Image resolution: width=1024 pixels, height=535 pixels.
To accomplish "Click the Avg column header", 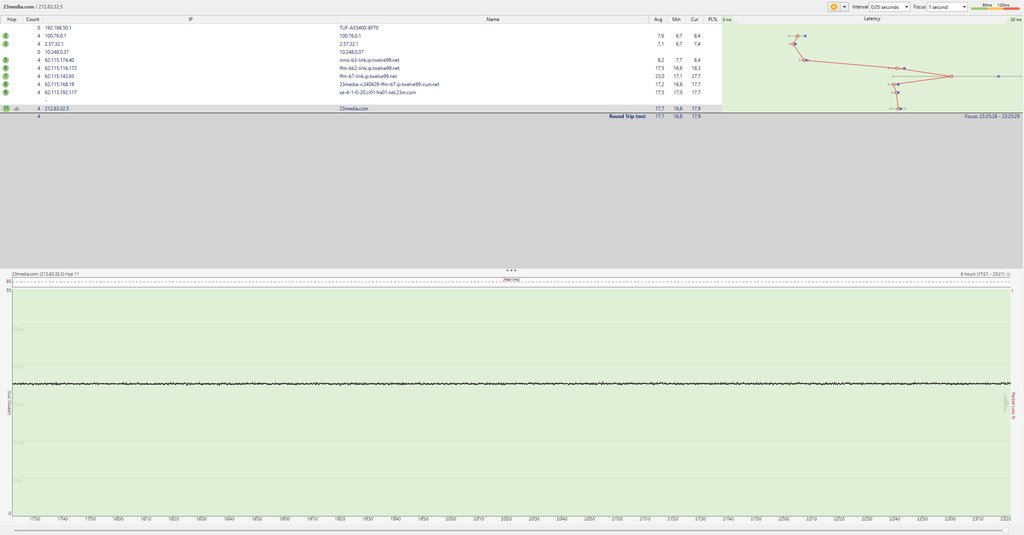I will (x=658, y=20).
